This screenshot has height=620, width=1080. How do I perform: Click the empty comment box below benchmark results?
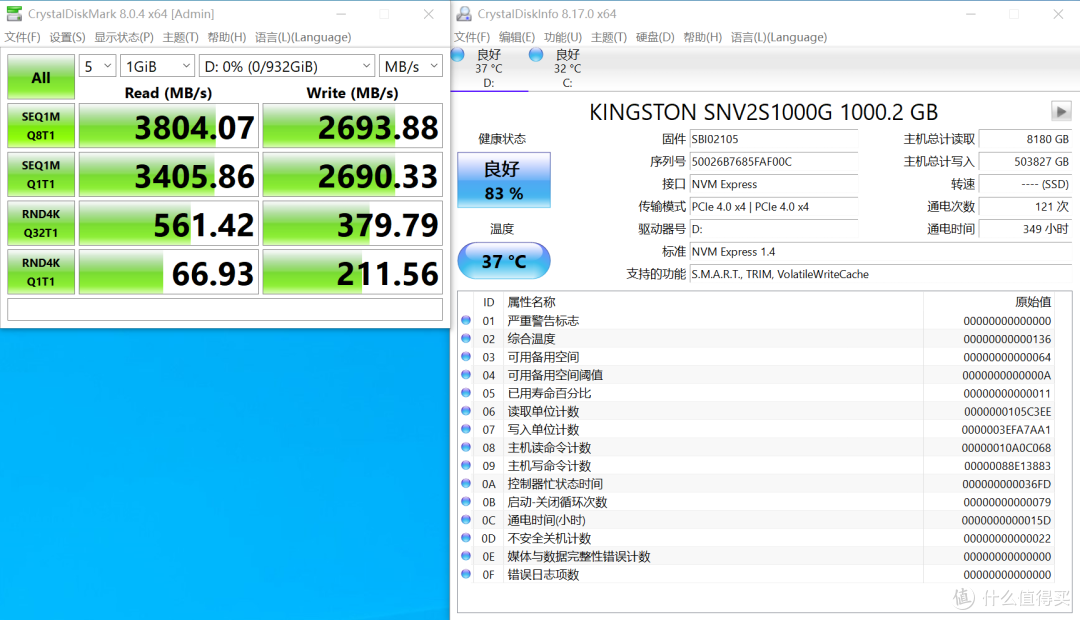pyautogui.click(x=225, y=309)
